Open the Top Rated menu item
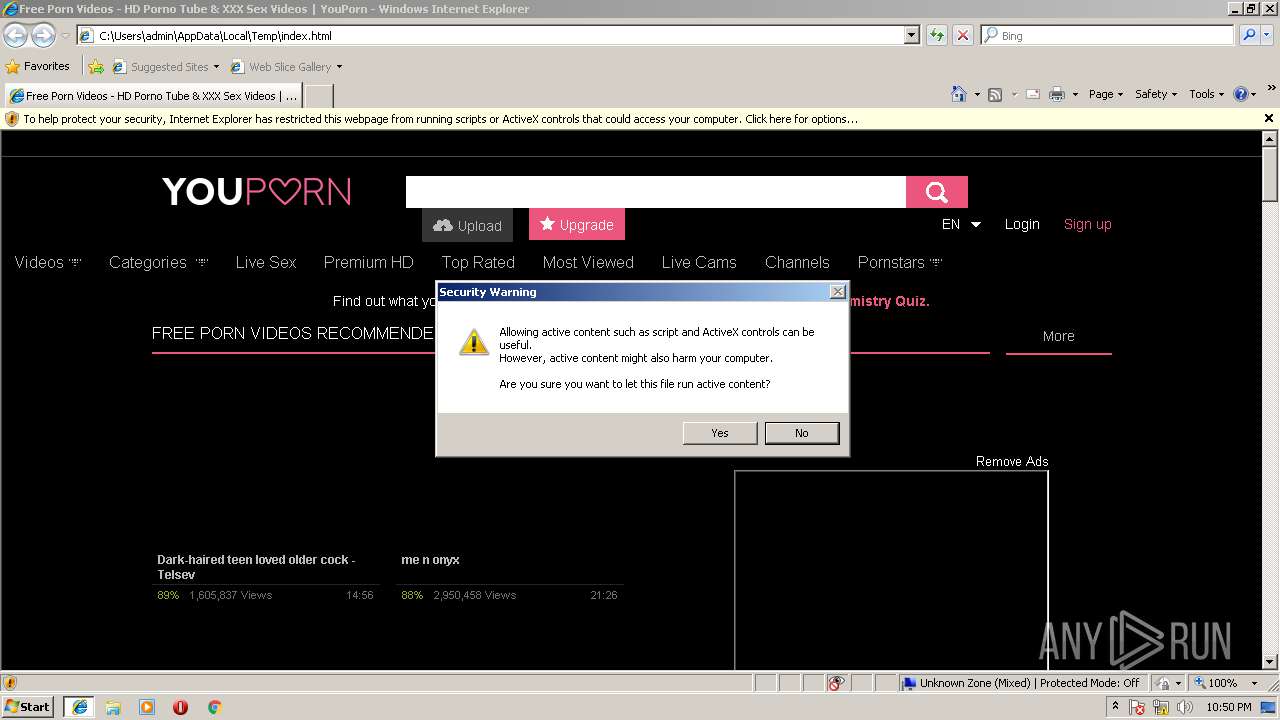 pos(478,262)
